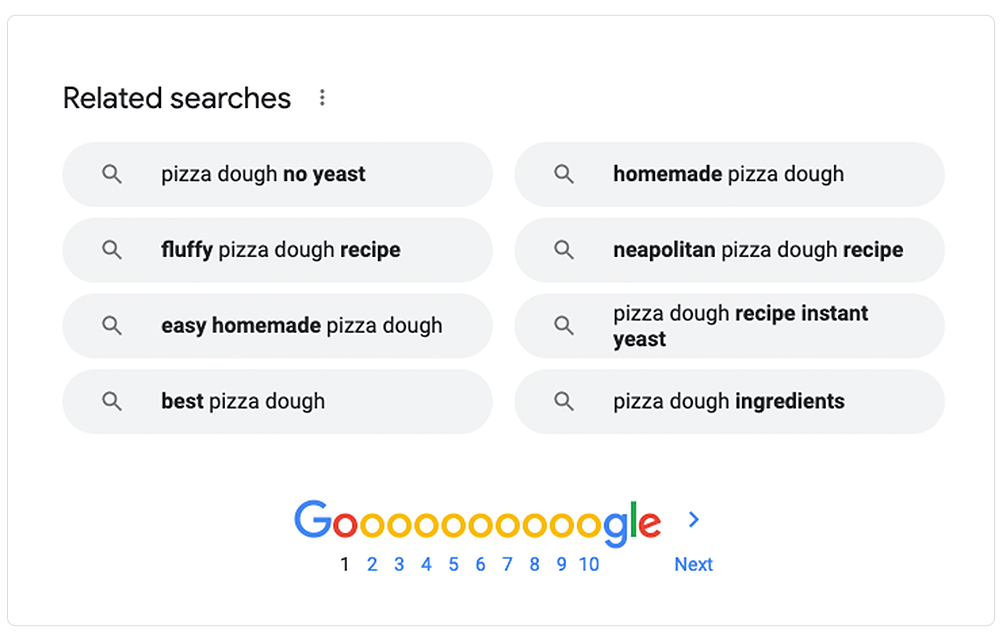Go to results page 2

pyautogui.click(x=372, y=564)
